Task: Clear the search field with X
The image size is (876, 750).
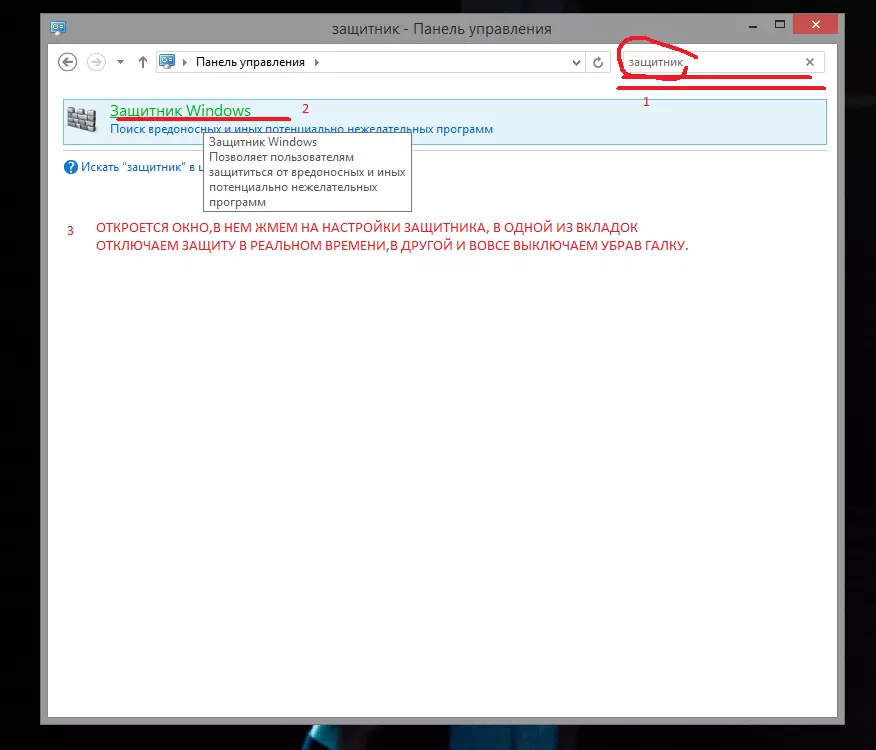Action: tap(810, 62)
